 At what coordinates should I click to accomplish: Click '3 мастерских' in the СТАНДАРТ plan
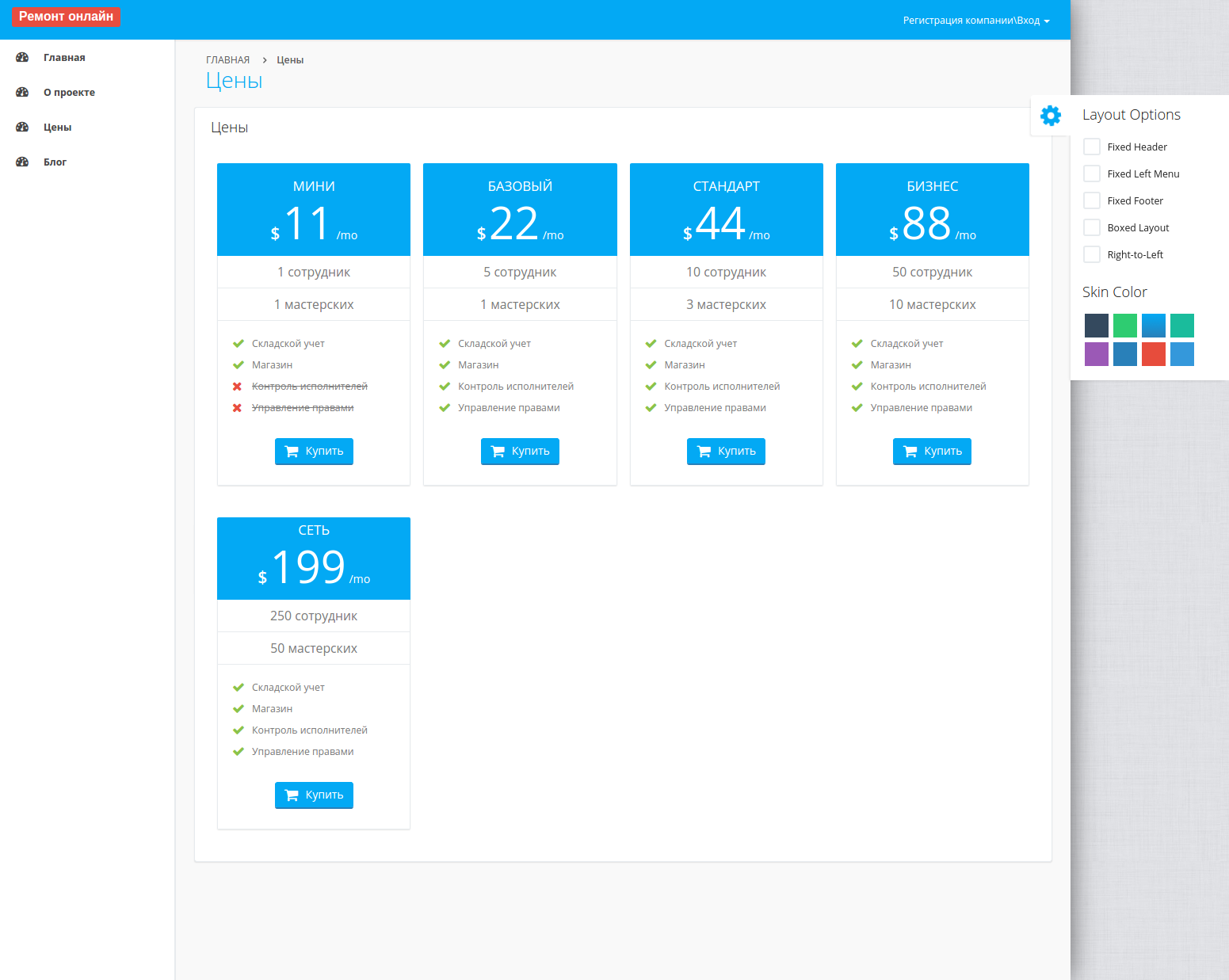pos(727,305)
